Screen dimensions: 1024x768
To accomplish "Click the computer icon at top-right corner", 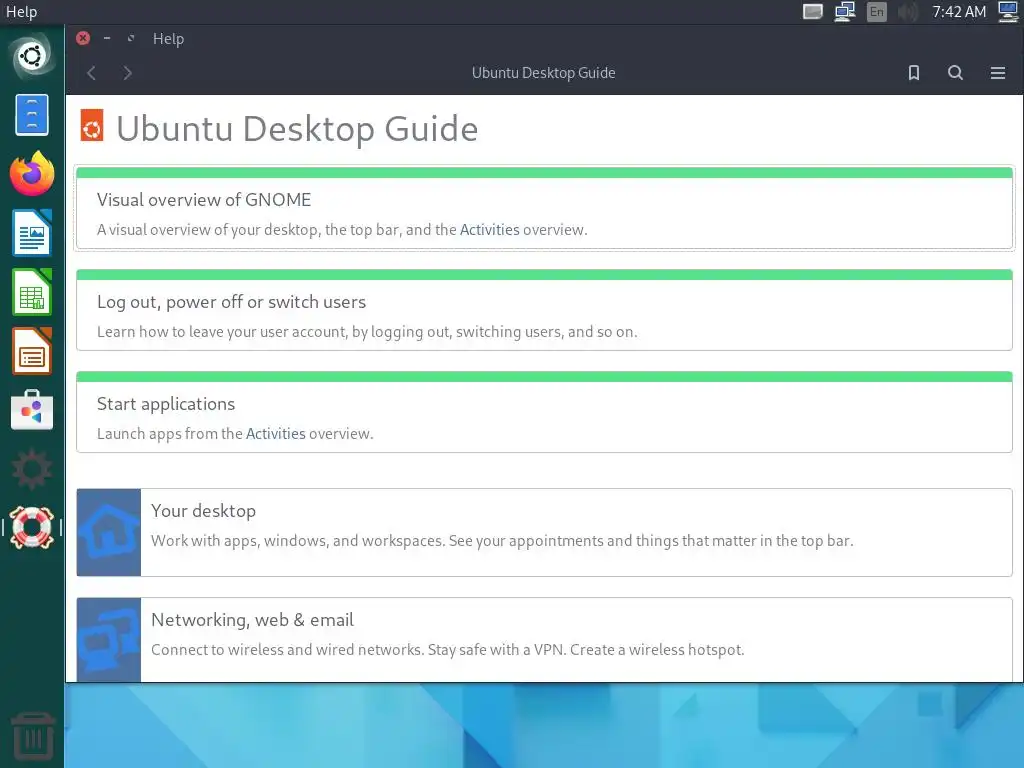I will (1009, 12).
